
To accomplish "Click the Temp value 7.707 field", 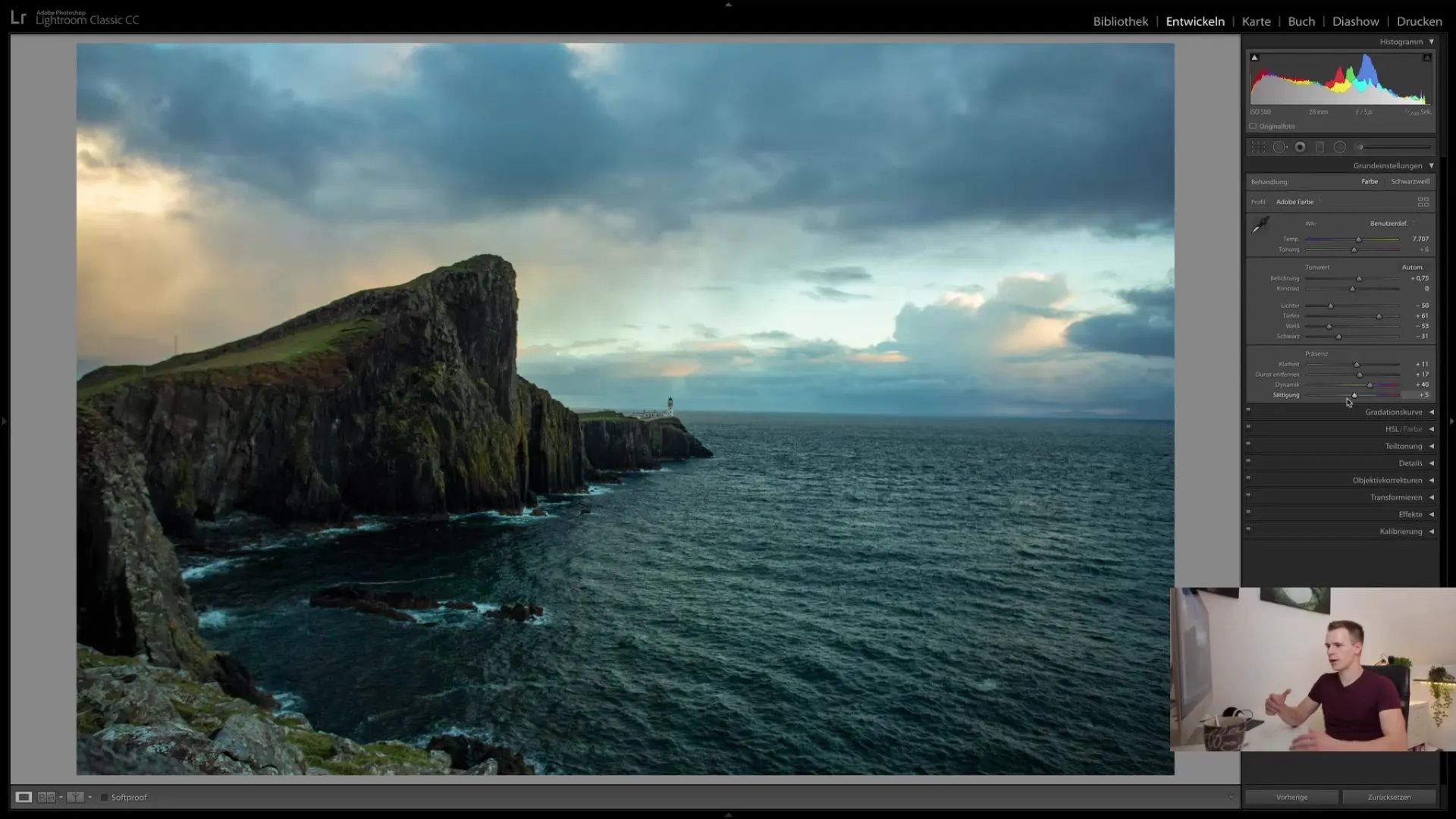I will pos(1420,239).
